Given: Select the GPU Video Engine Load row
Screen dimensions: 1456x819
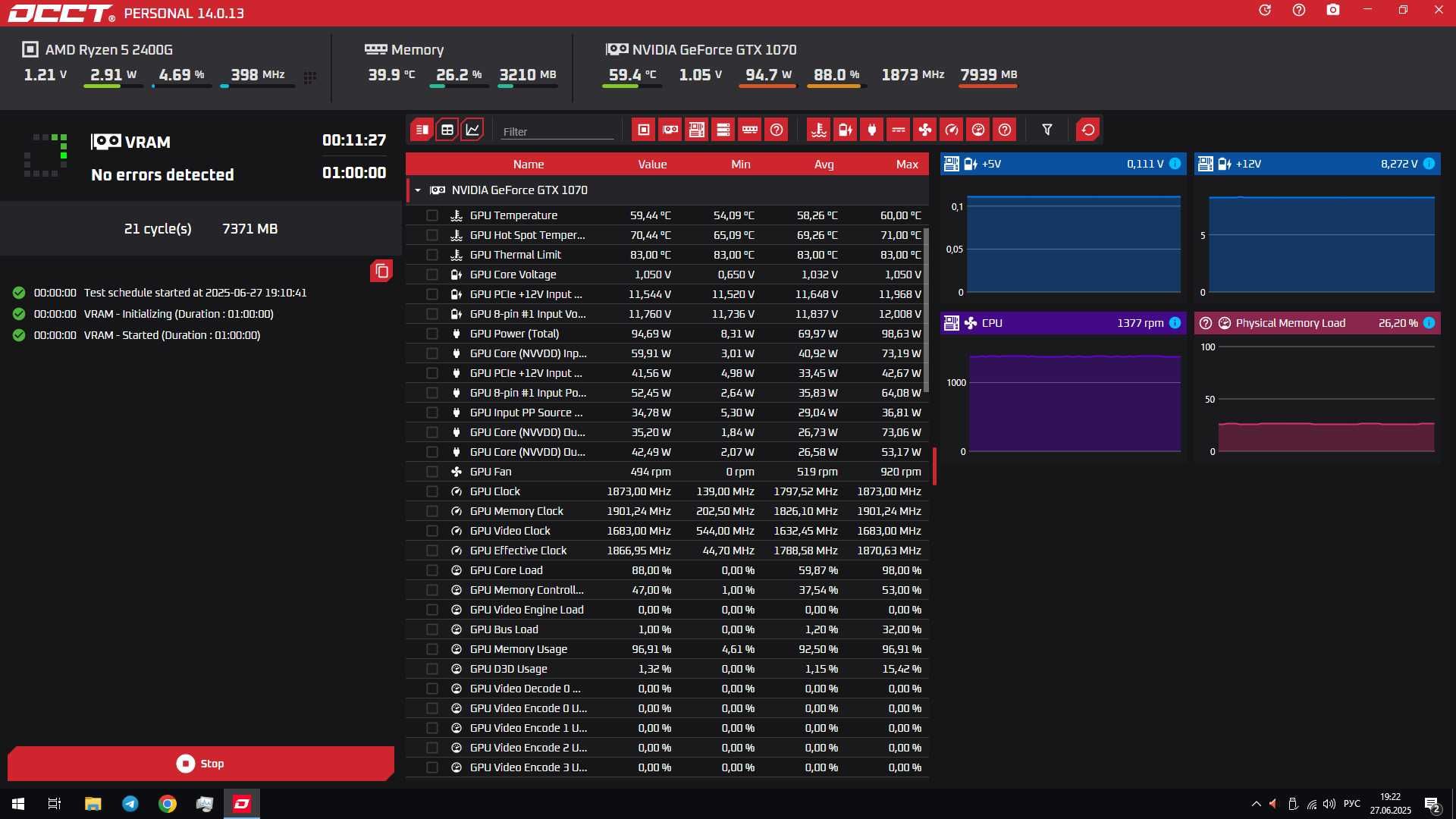Looking at the screenshot, I should pos(667,610).
